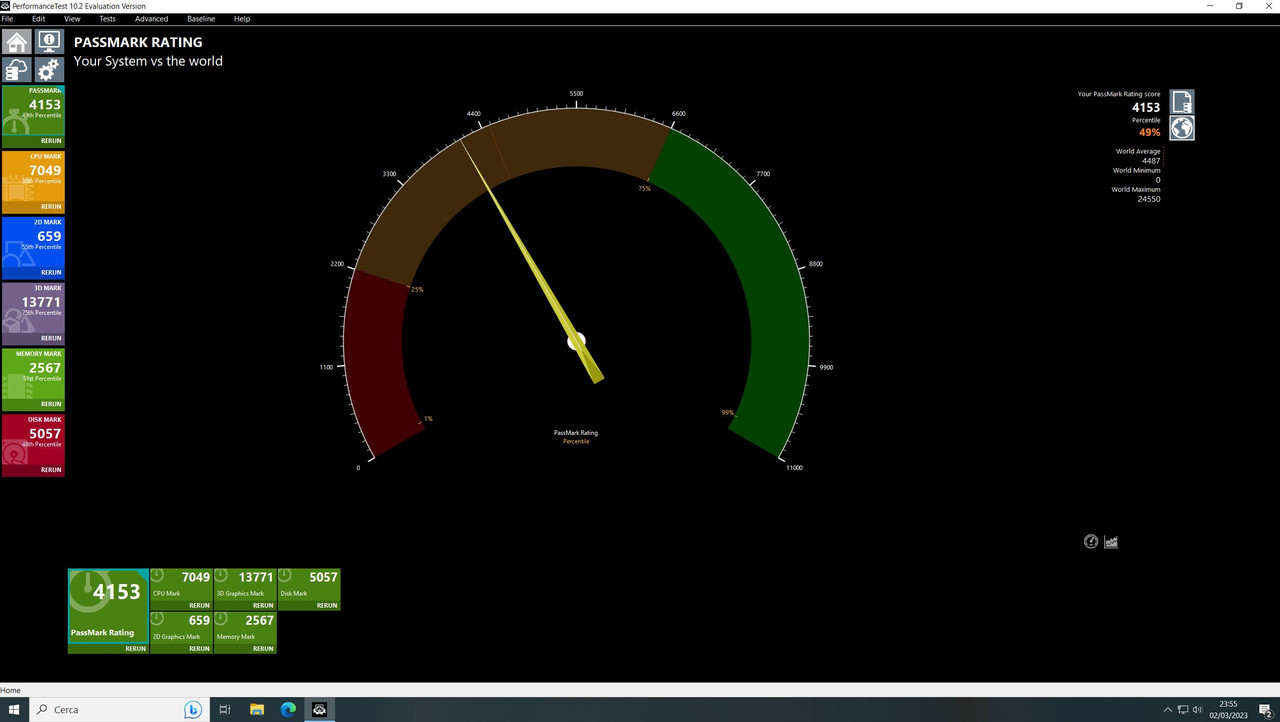Click the World Average 4487 value
The height and width of the screenshot is (722, 1280).
tap(1151, 161)
